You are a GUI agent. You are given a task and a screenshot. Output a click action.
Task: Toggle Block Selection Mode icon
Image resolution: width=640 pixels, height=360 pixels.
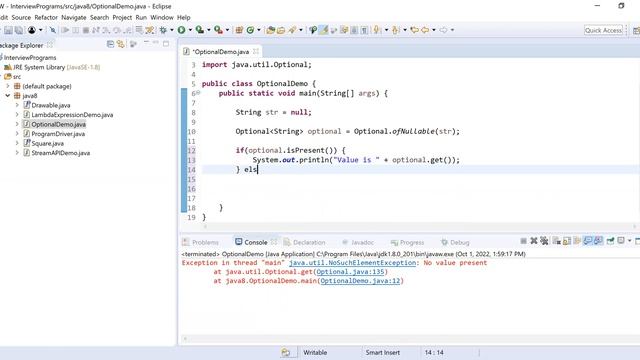pos(354,30)
